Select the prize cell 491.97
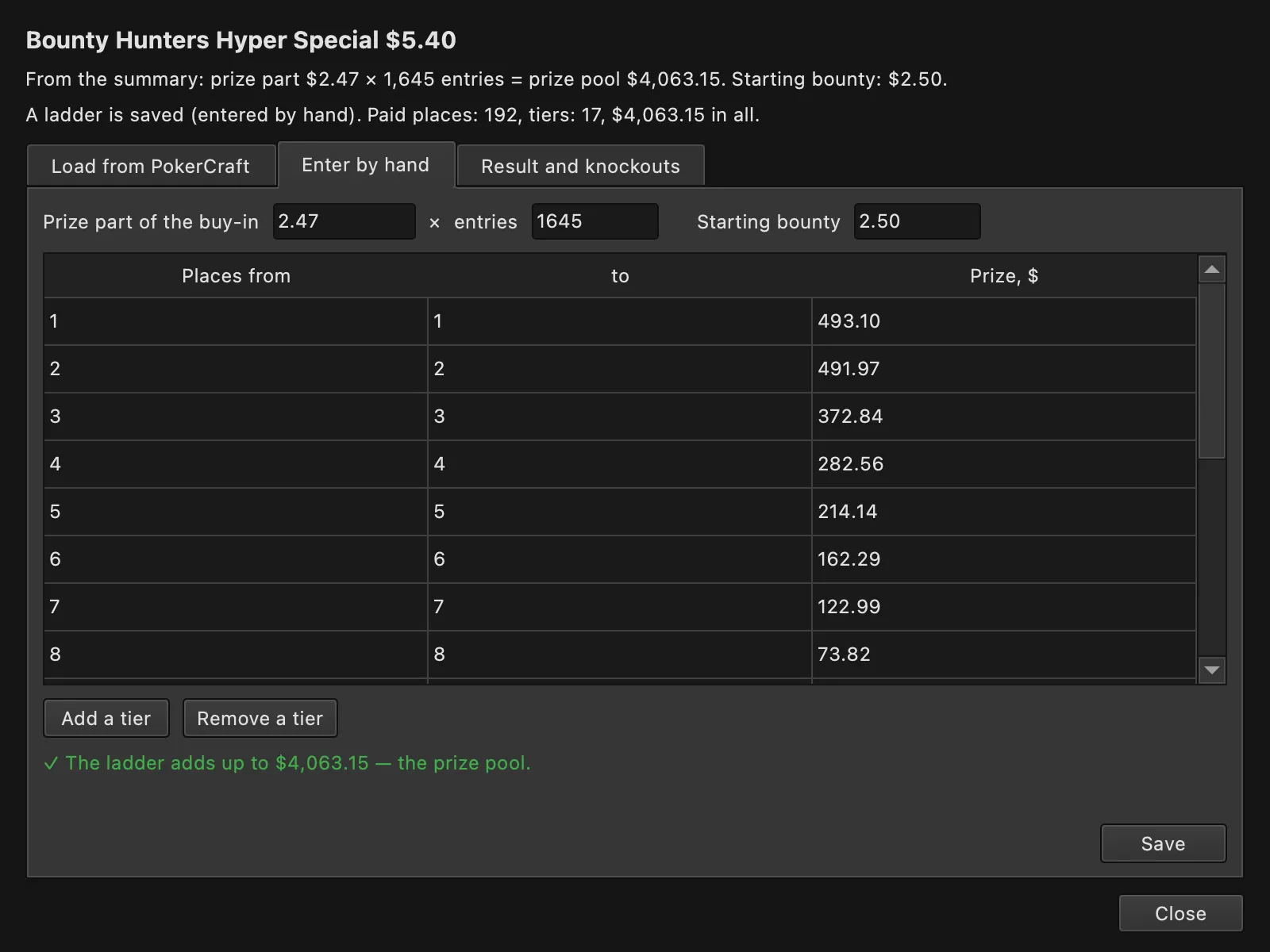 (x=1004, y=369)
